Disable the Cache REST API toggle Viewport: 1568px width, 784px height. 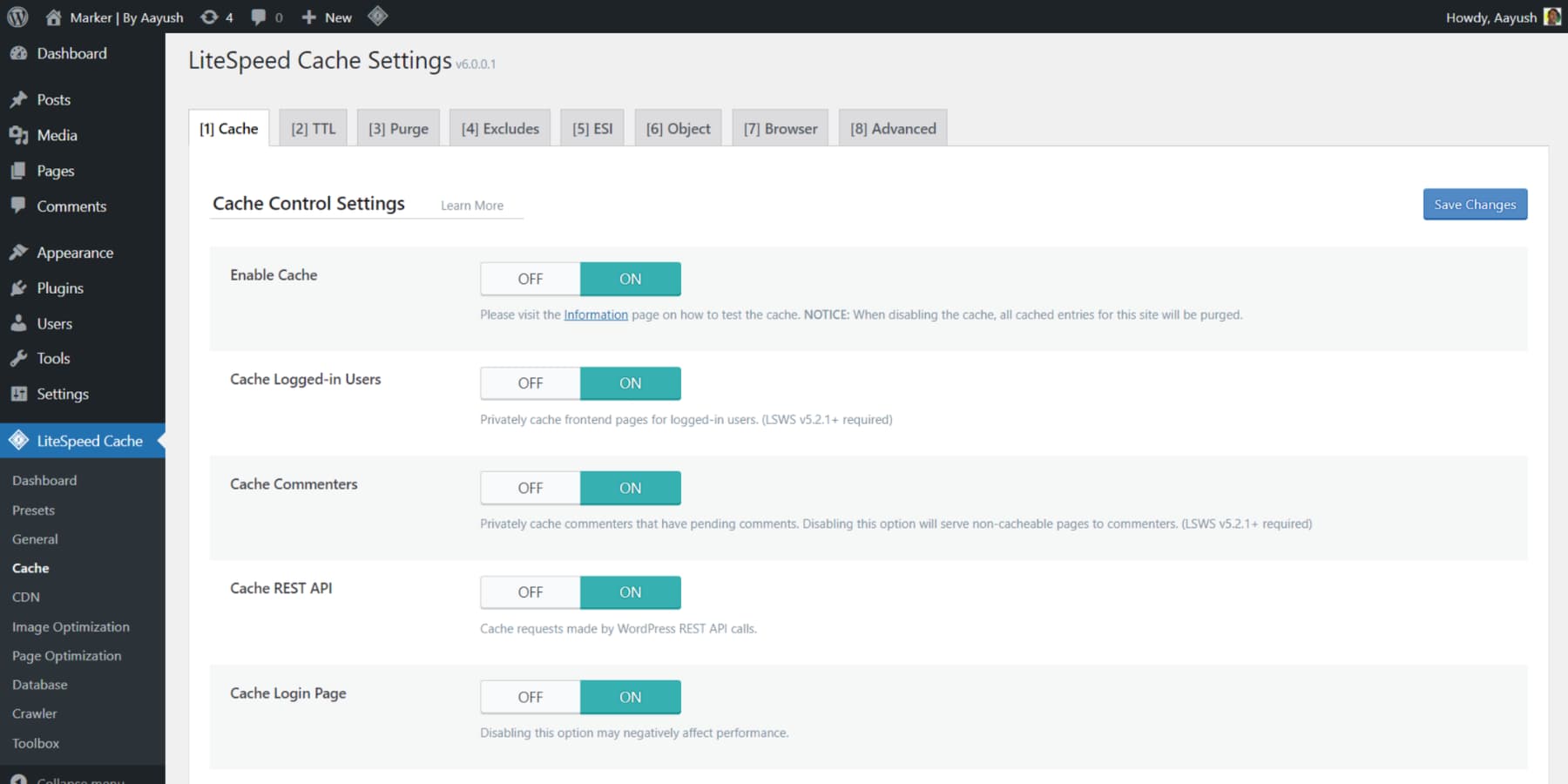[529, 591]
